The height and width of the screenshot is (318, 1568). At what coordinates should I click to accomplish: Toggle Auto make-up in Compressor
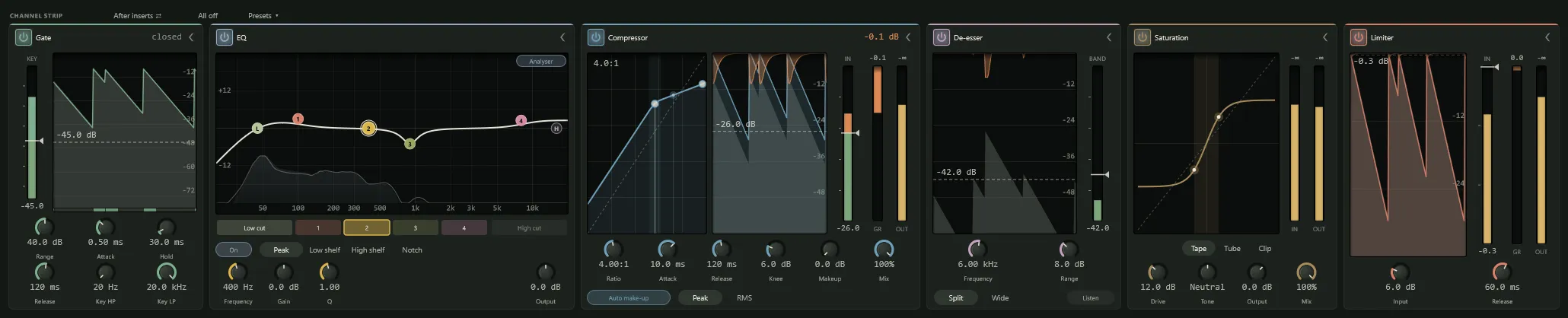[629, 297]
